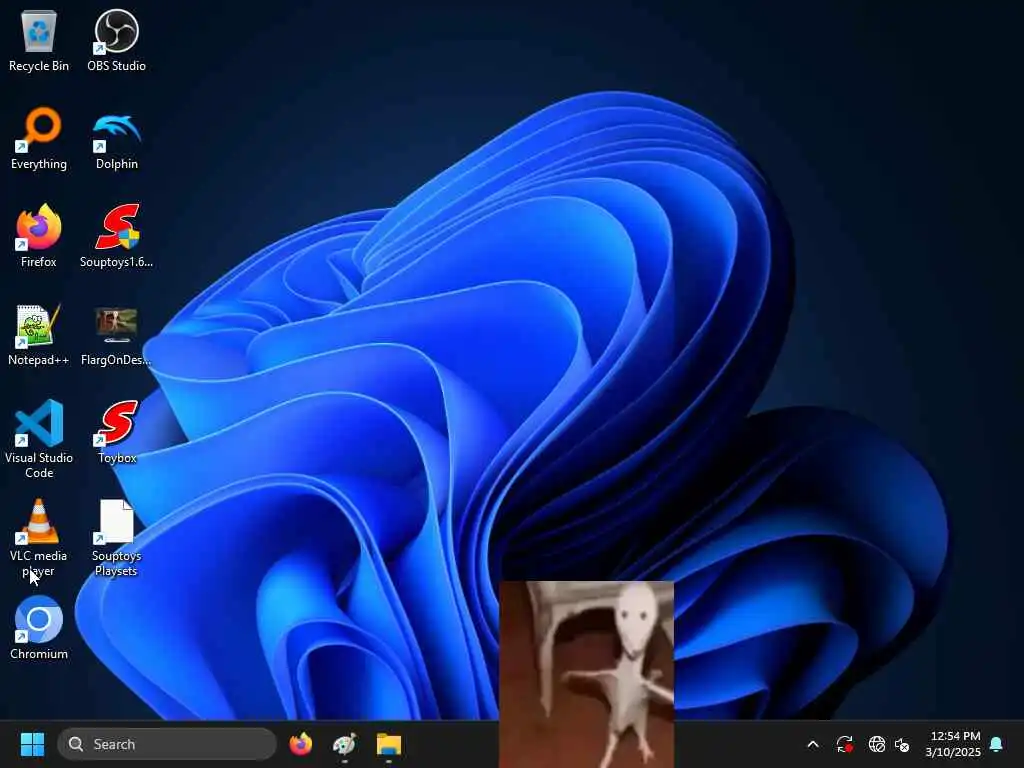
Task: Select the Everything search shortcut icon
Action: [x=39, y=138]
